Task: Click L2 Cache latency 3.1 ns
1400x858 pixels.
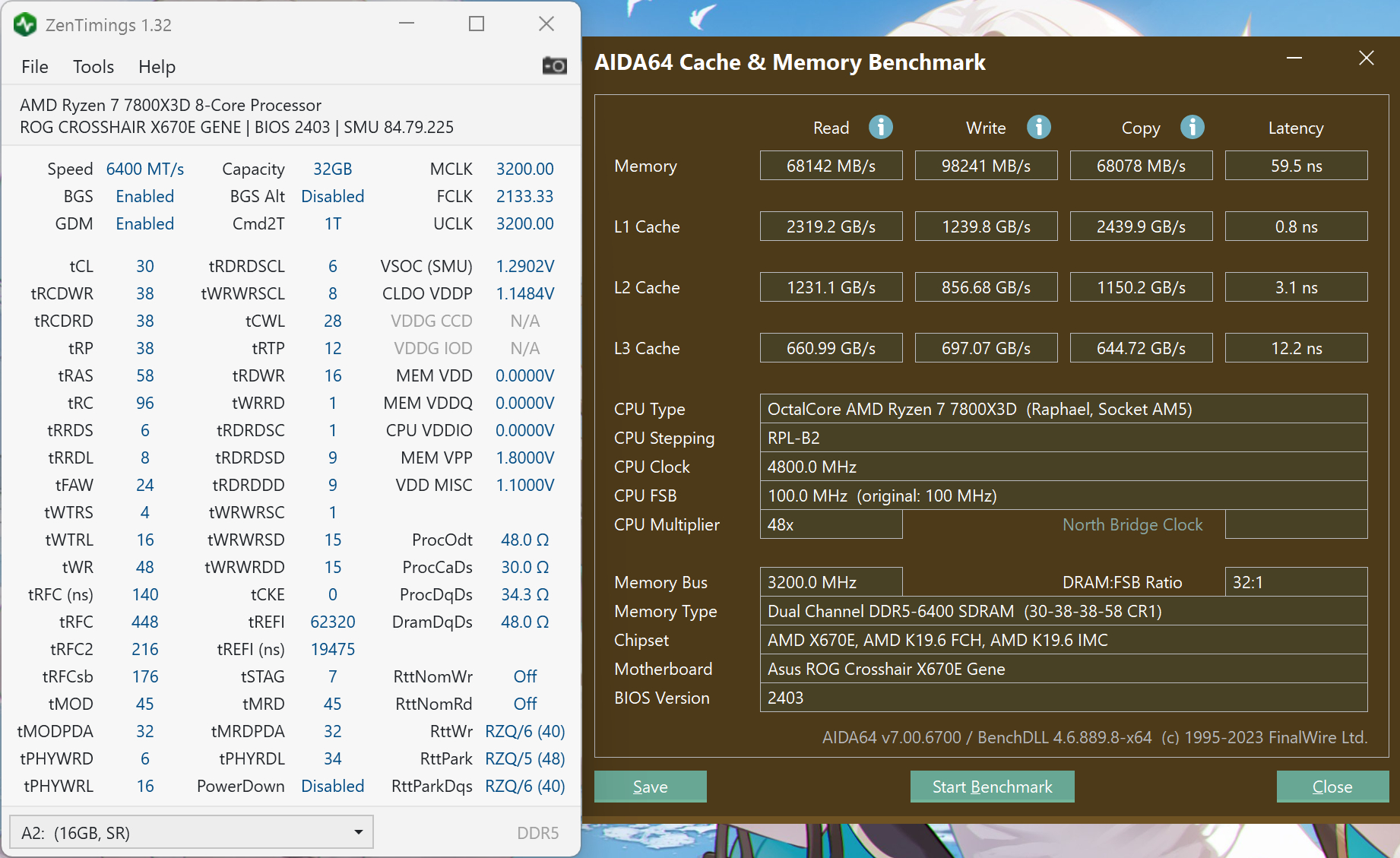Action: (1297, 287)
